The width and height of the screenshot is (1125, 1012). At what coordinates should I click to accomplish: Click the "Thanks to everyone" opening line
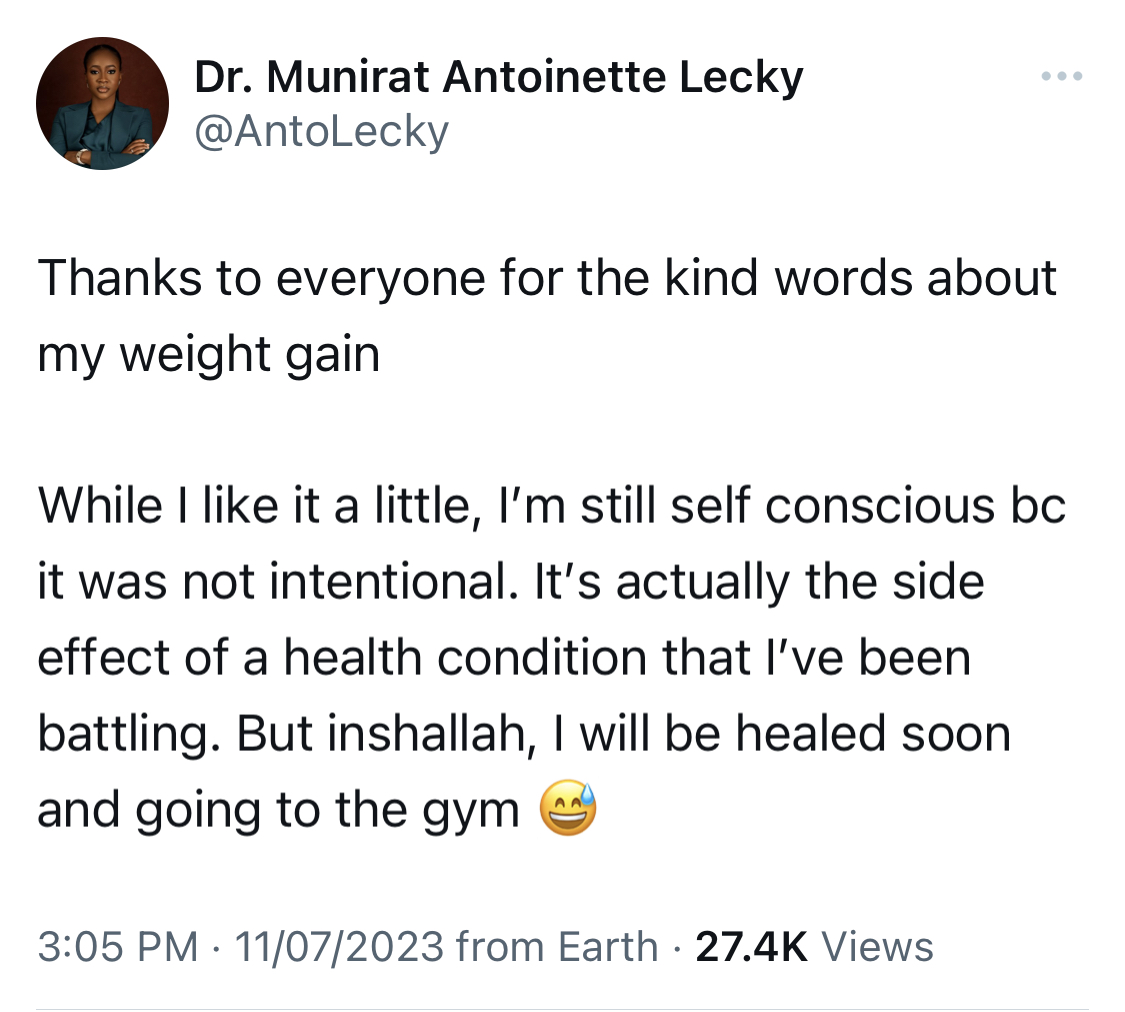pyautogui.click(x=547, y=278)
